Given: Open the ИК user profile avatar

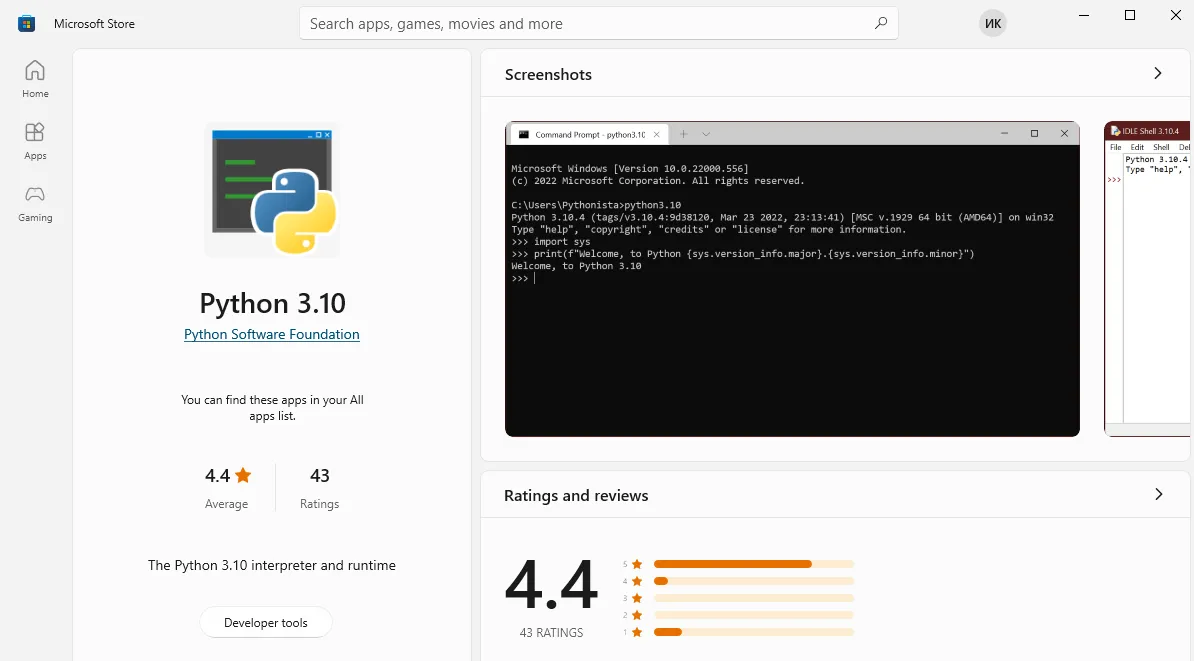Looking at the screenshot, I should (993, 24).
